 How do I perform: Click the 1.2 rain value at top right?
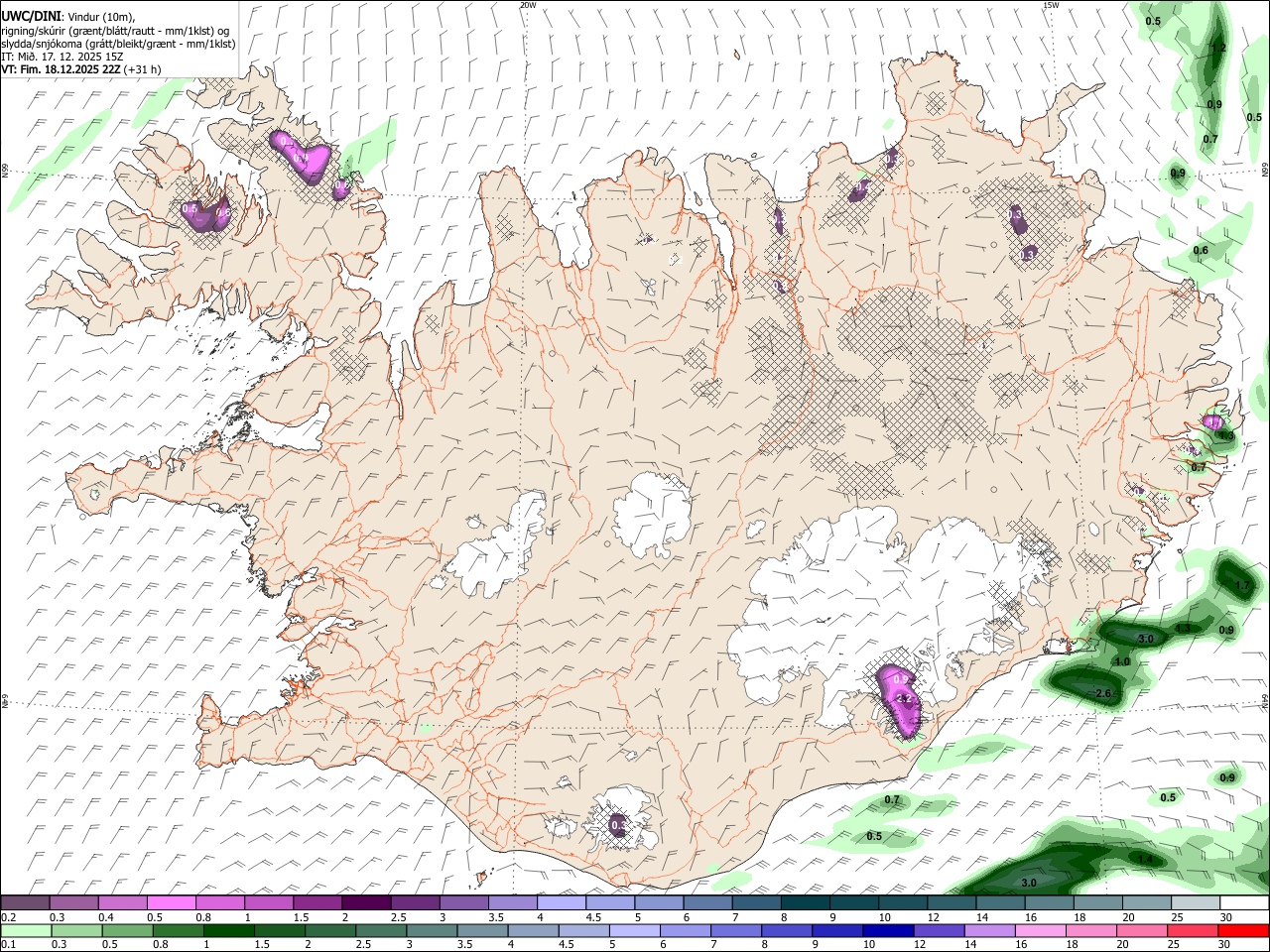coord(1219,49)
